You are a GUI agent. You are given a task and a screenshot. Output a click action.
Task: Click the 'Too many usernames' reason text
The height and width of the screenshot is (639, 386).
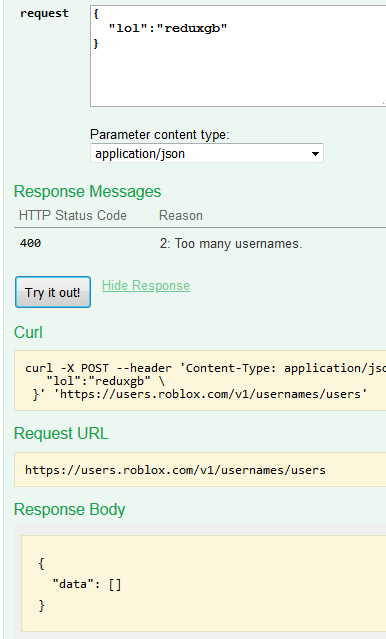coord(231,244)
